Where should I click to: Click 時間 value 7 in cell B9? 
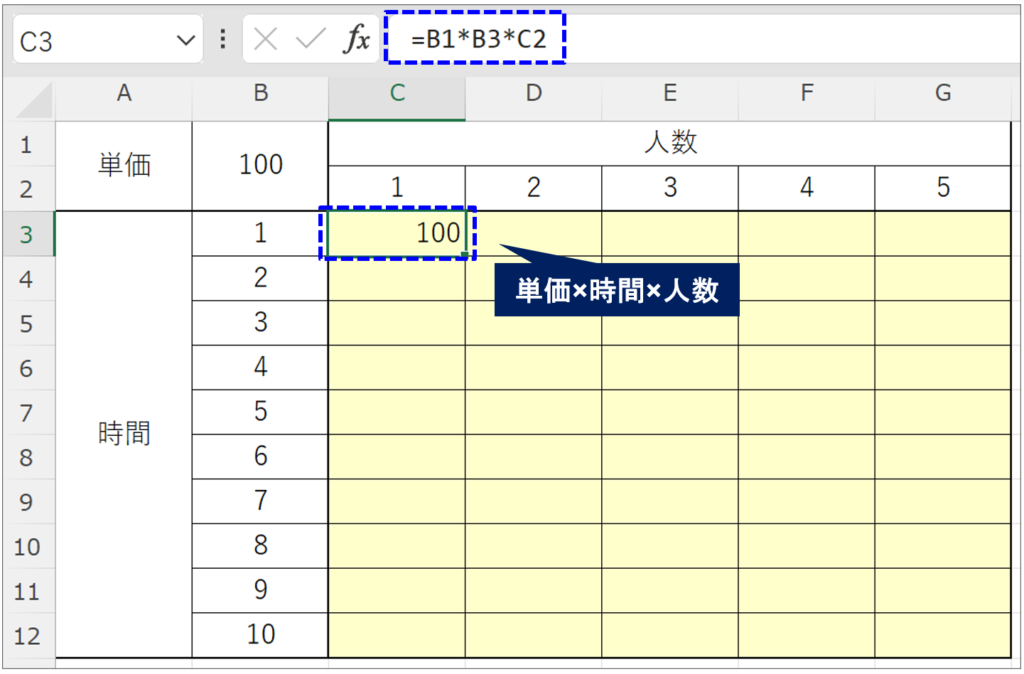261,501
